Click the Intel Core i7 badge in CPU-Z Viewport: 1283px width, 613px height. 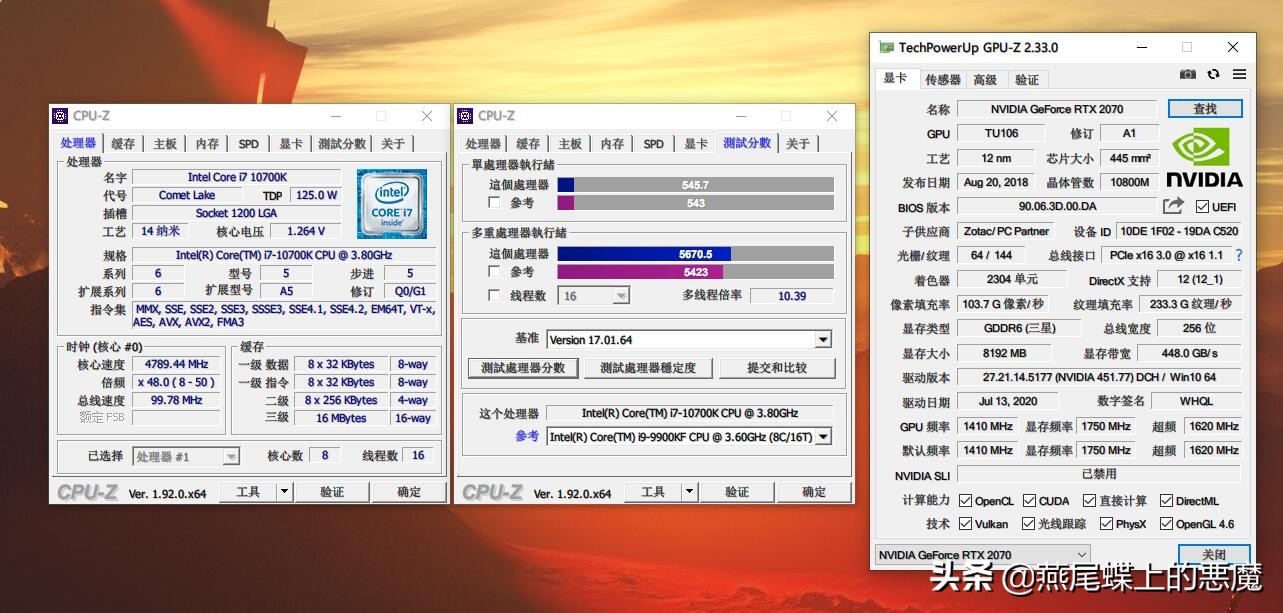coord(391,205)
